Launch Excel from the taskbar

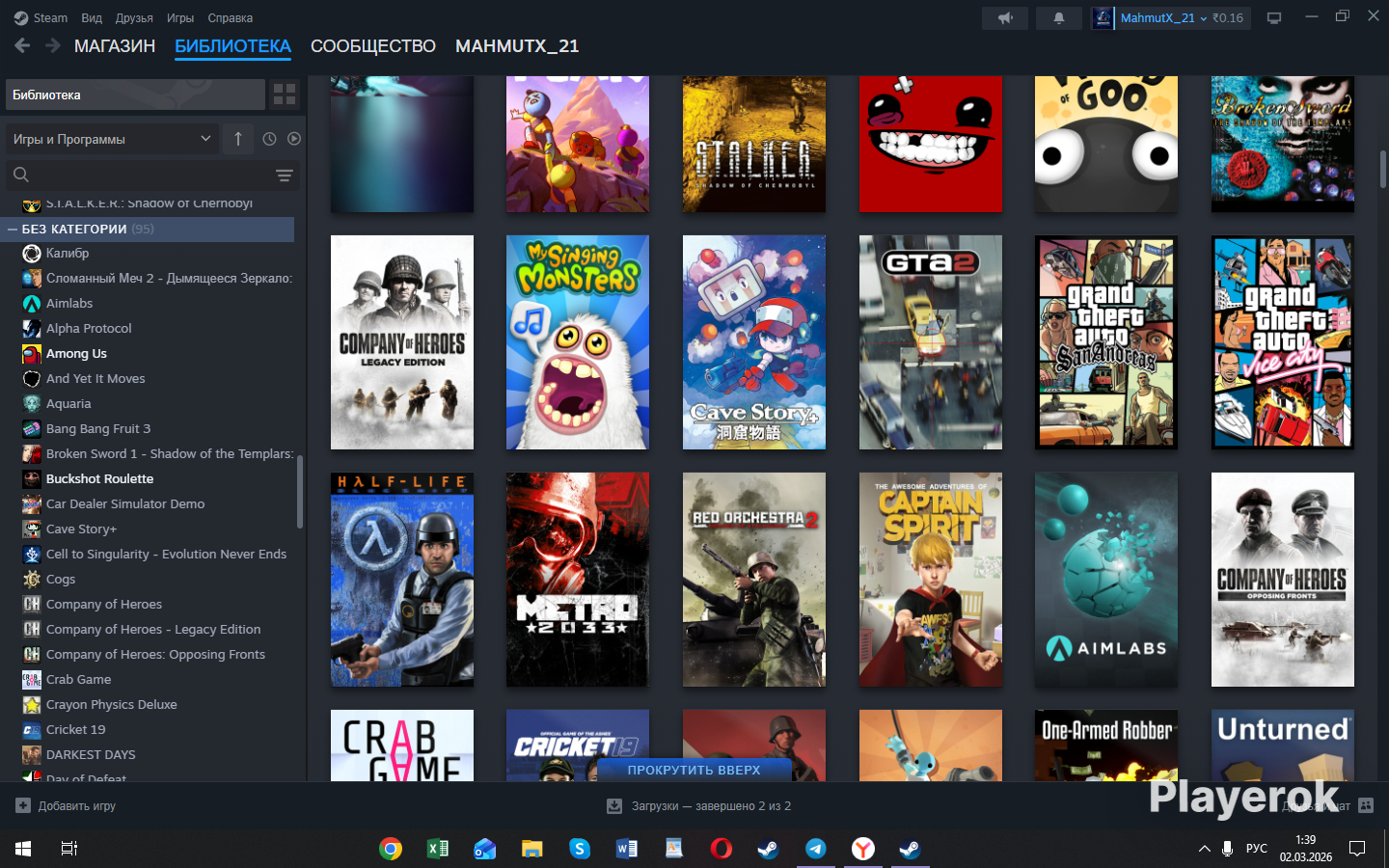(438, 849)
